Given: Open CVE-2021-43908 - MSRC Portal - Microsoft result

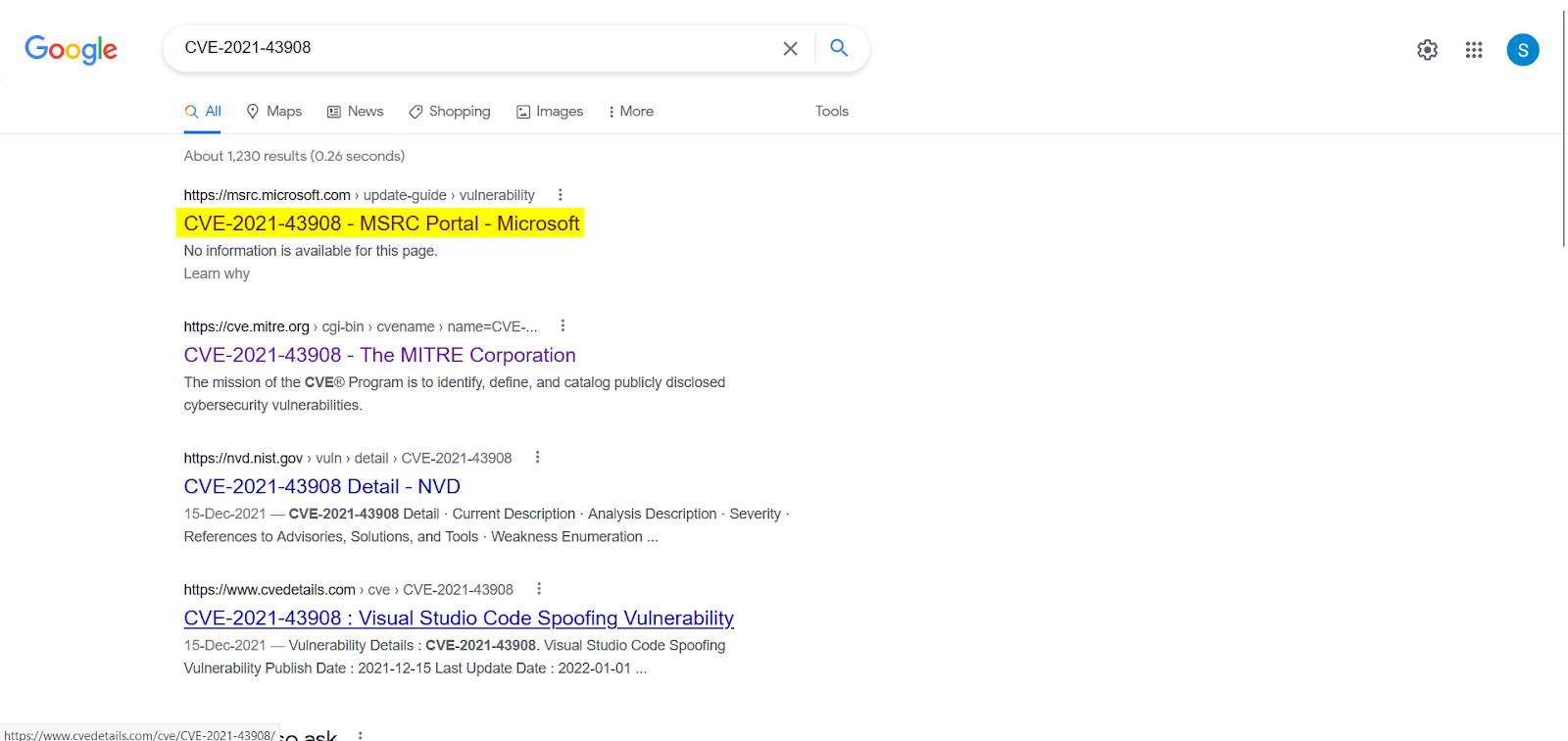Looking at the screenshot, I should point(381,223).
